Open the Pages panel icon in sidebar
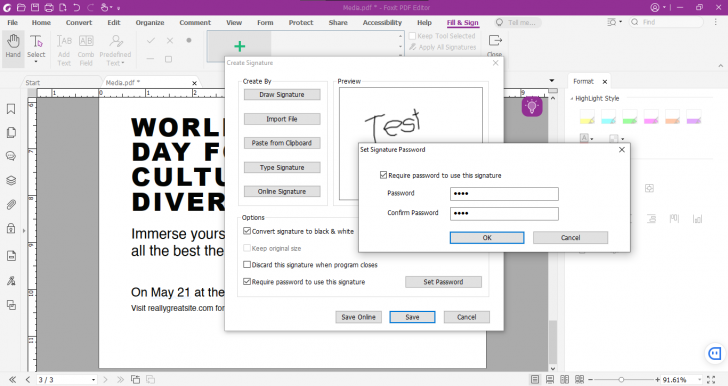Screen dimensions: 728x386 (x=11, y=133)
